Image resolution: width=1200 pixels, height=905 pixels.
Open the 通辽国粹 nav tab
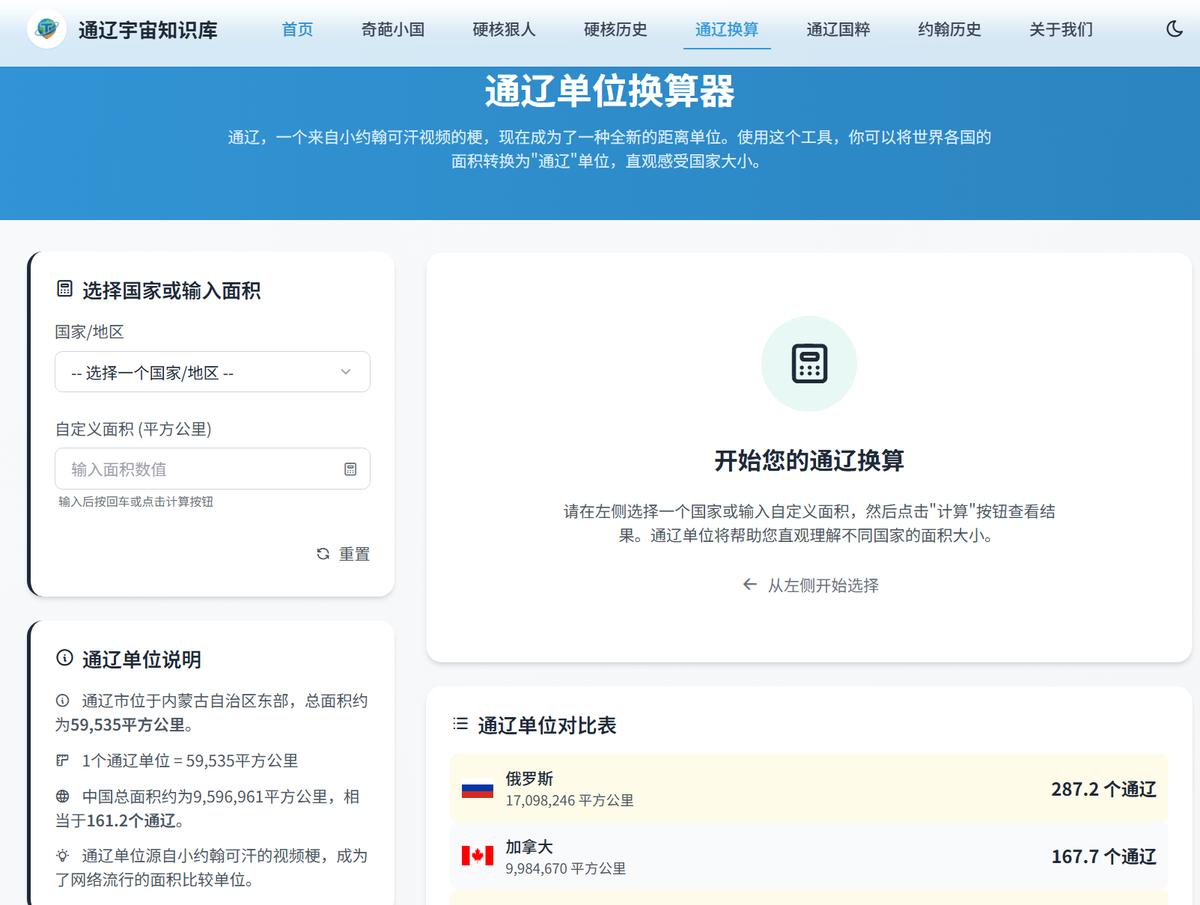[838, 30]
